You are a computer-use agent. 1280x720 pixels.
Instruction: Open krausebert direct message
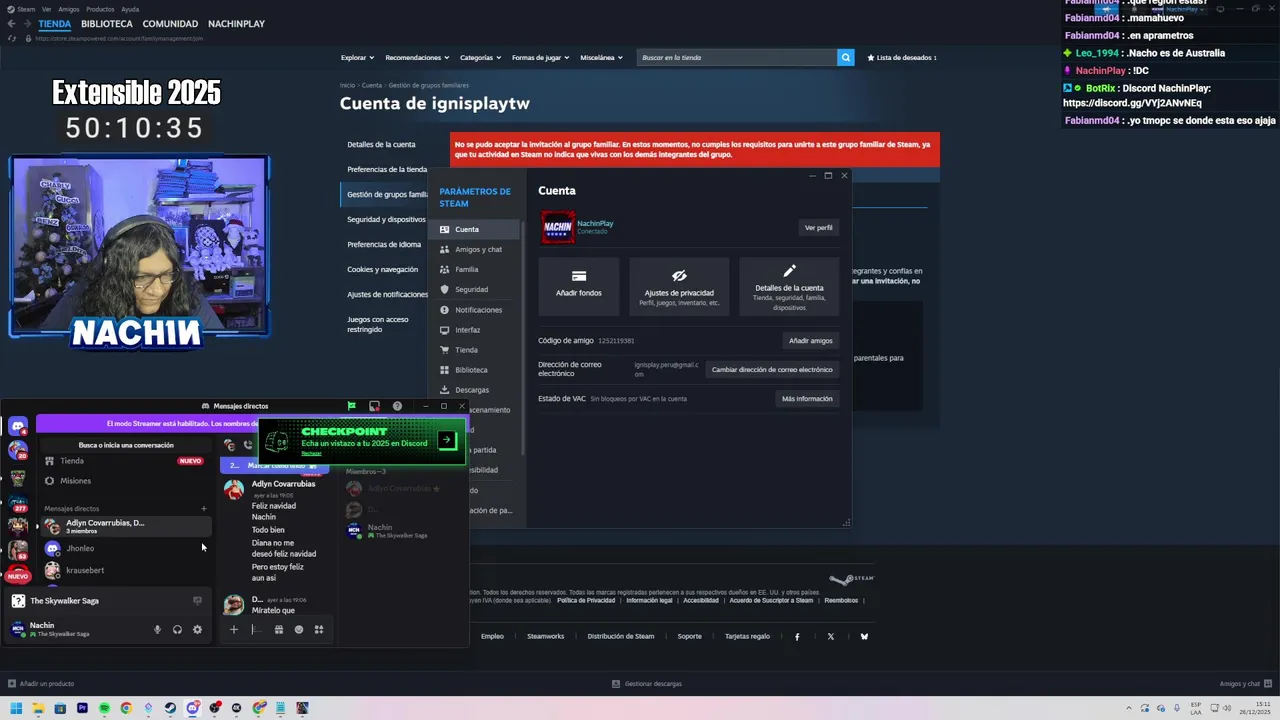tap(125, 570)
